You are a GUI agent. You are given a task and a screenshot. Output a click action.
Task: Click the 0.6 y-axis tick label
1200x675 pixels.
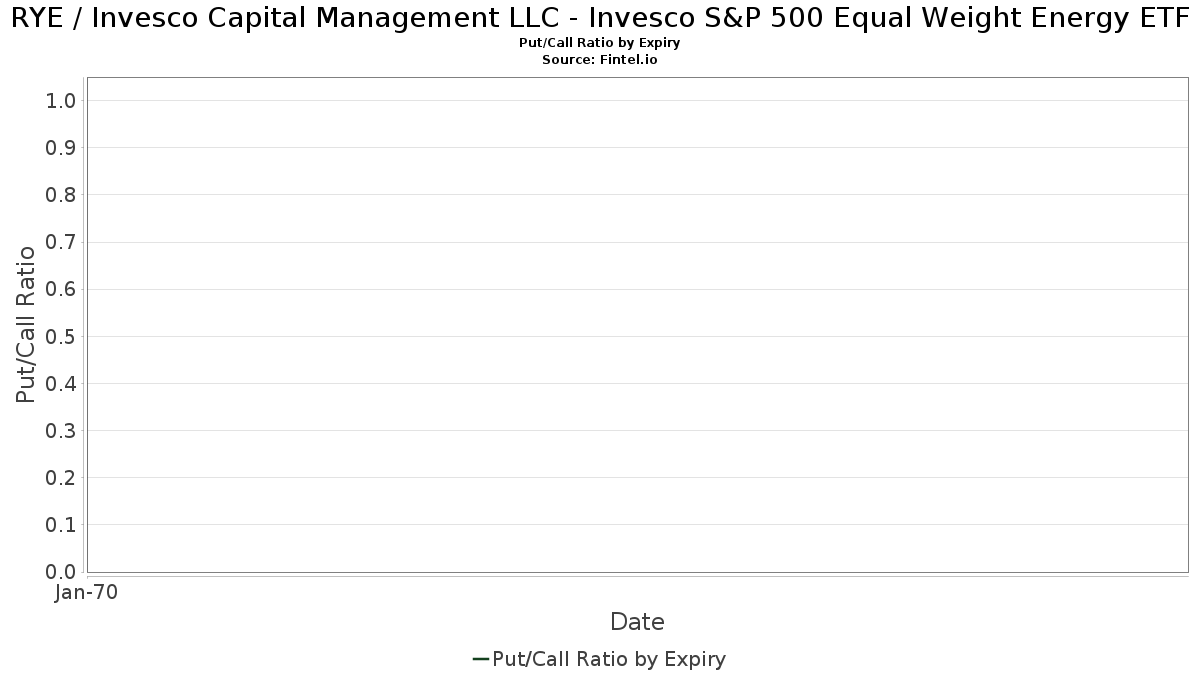point(61,289)
